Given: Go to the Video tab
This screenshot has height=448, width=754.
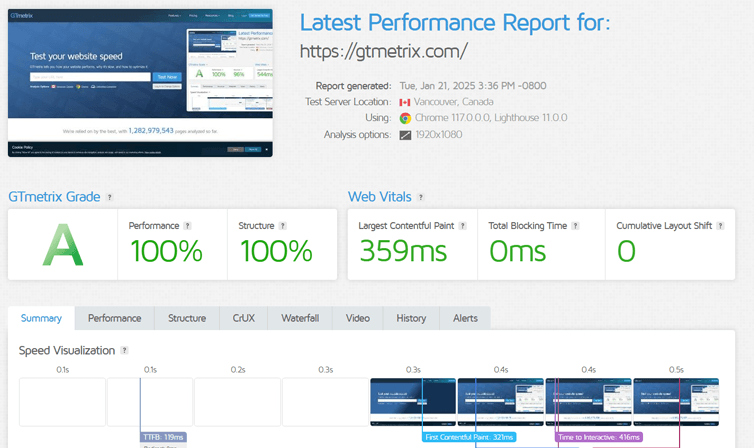Looking at the screenshot, I should coord(357,318).
